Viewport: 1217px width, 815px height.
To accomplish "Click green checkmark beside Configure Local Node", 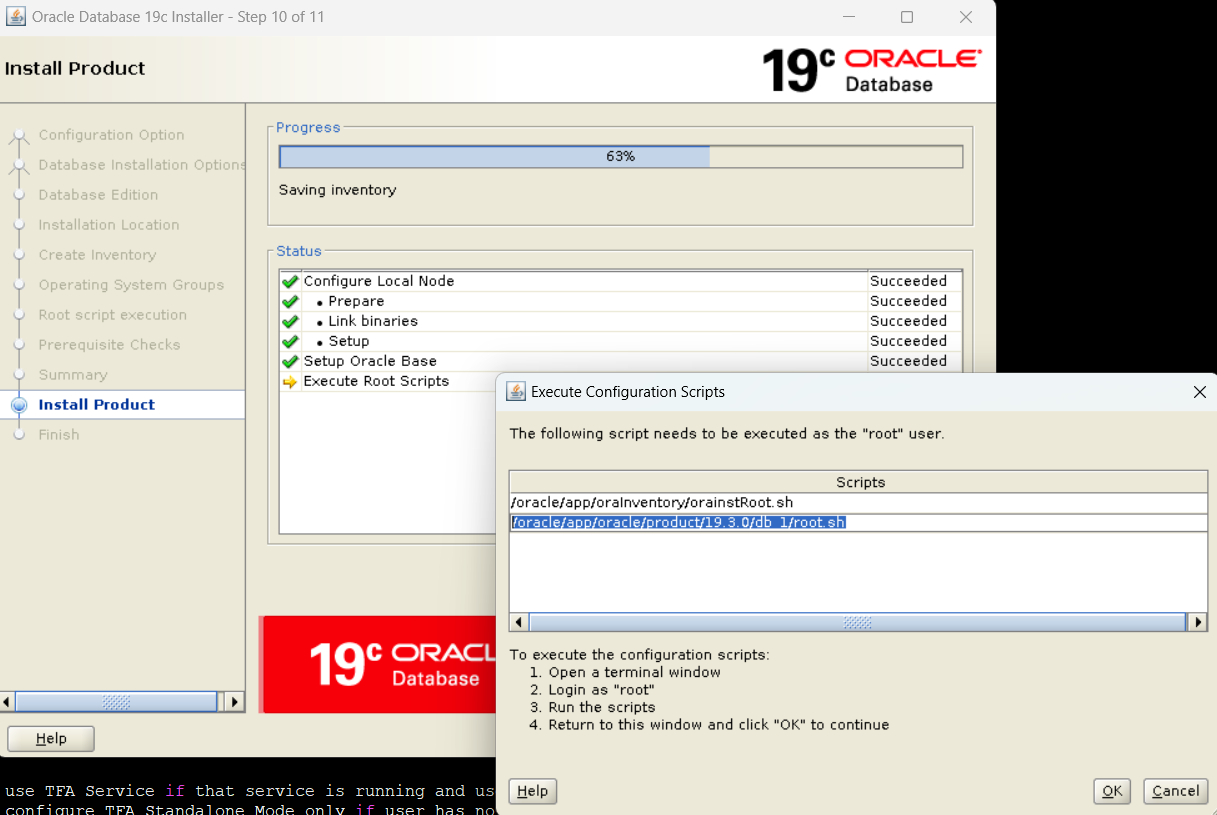I will (x=290, y=282).
